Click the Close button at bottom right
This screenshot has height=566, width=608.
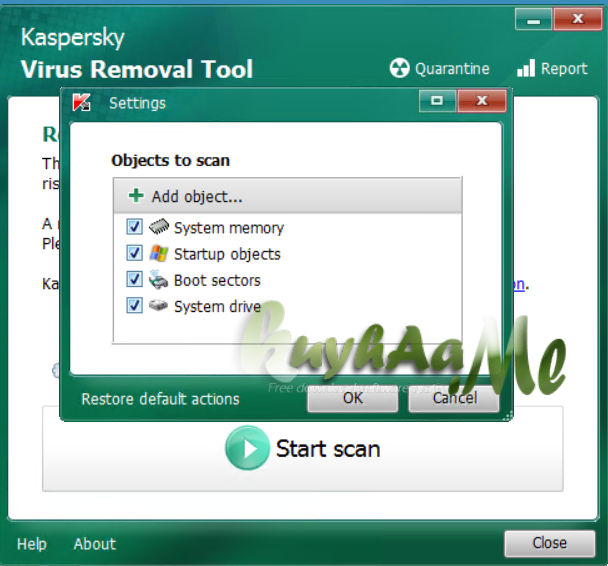(549, 544)
